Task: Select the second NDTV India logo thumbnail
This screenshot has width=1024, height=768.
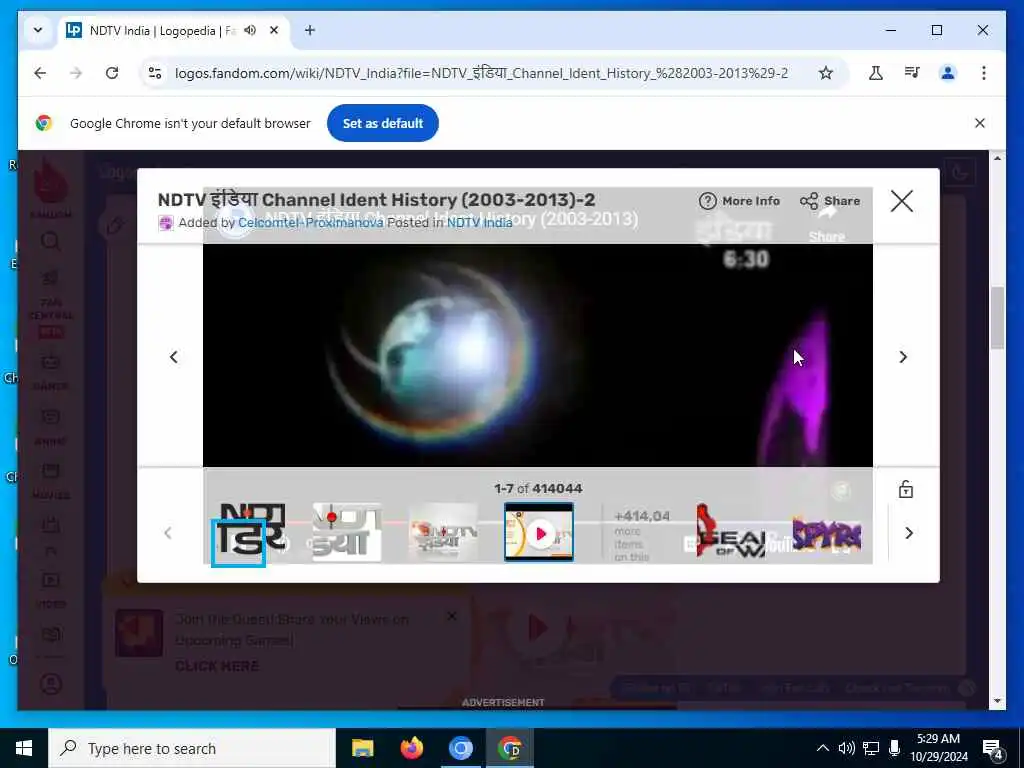Action: tap(347, 532)
